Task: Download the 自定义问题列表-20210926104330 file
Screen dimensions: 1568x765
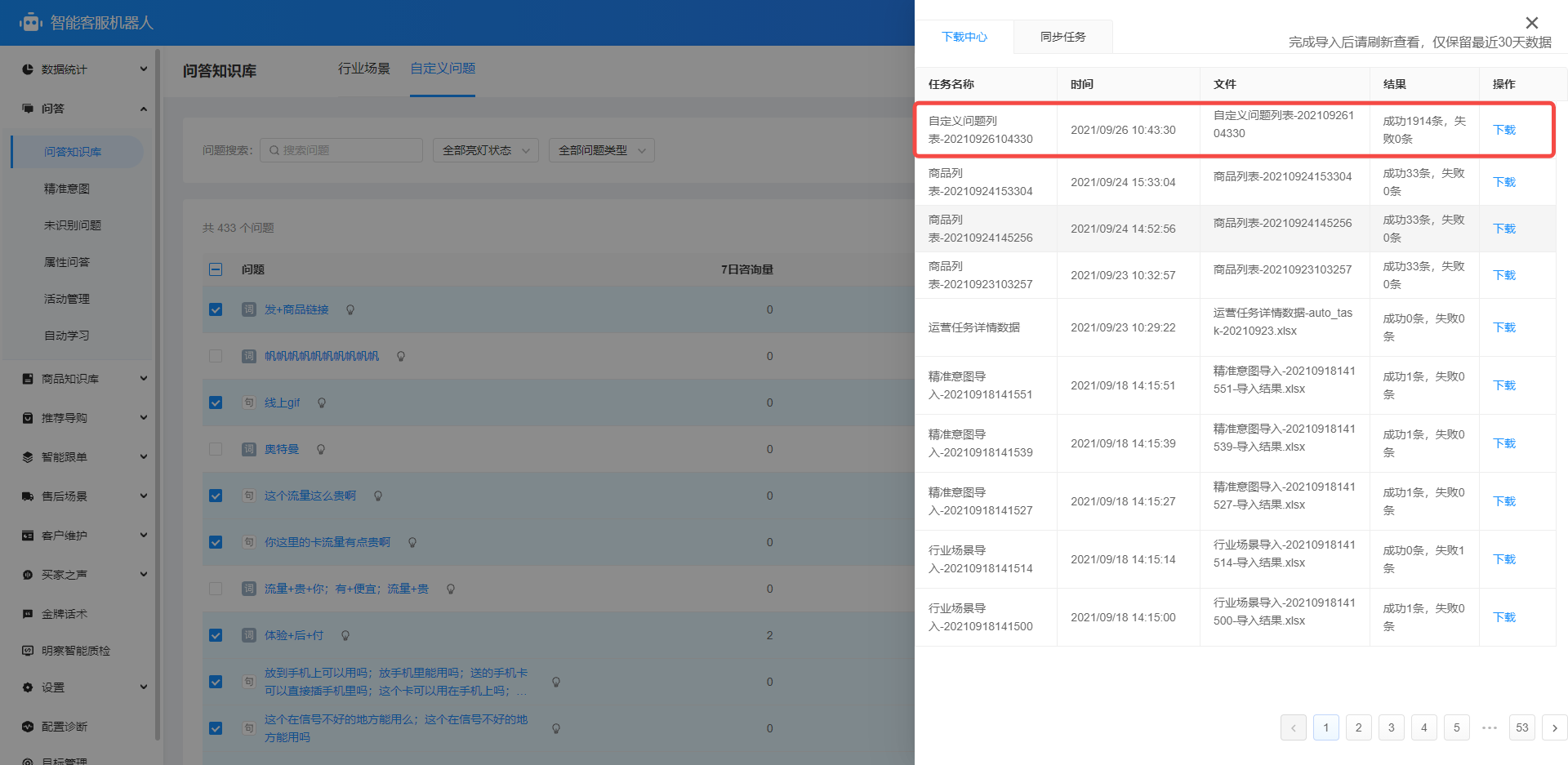Action: [x=1504, y=130]
